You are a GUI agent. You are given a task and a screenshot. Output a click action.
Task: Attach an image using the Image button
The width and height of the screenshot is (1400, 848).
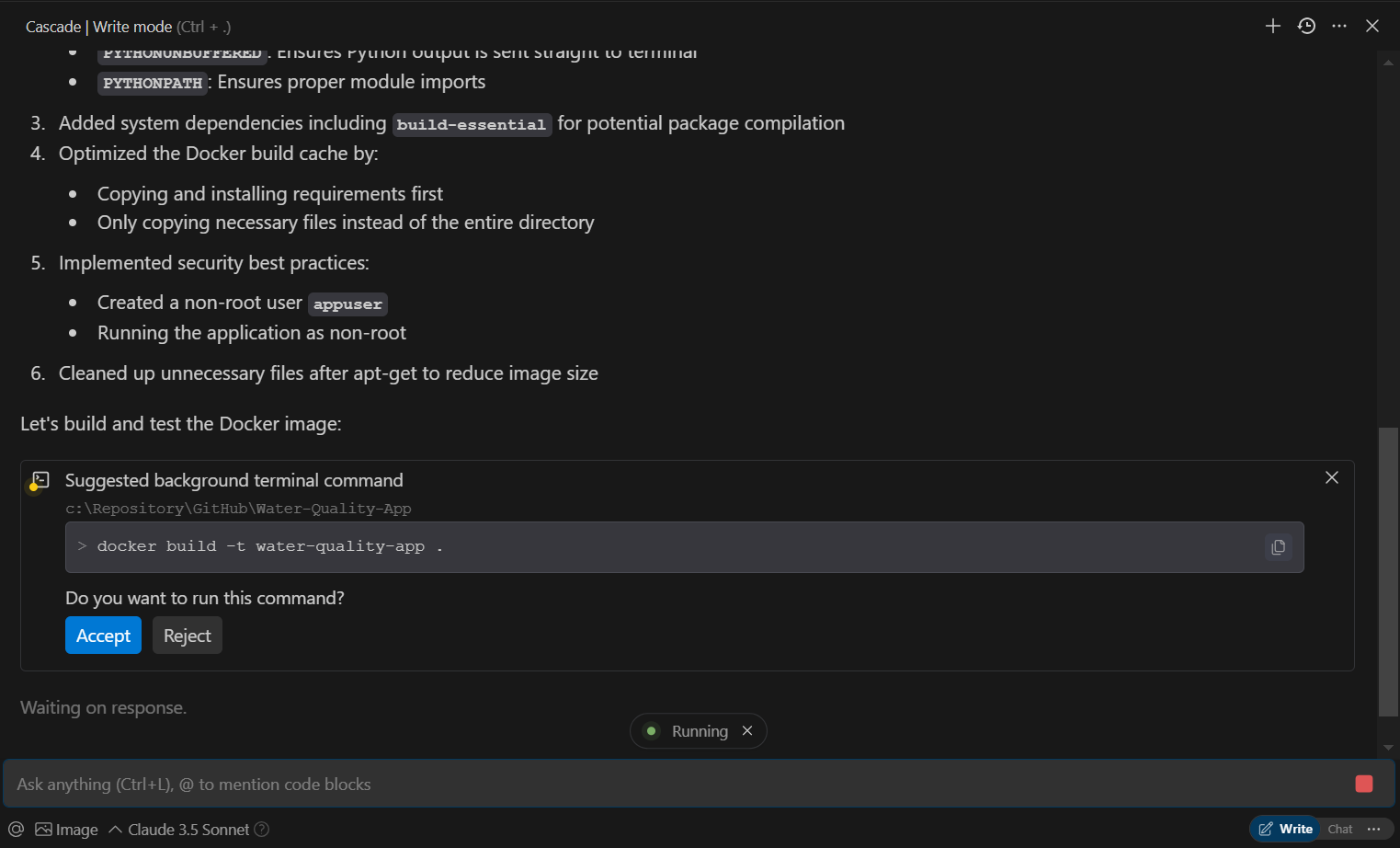pos(66,830)
